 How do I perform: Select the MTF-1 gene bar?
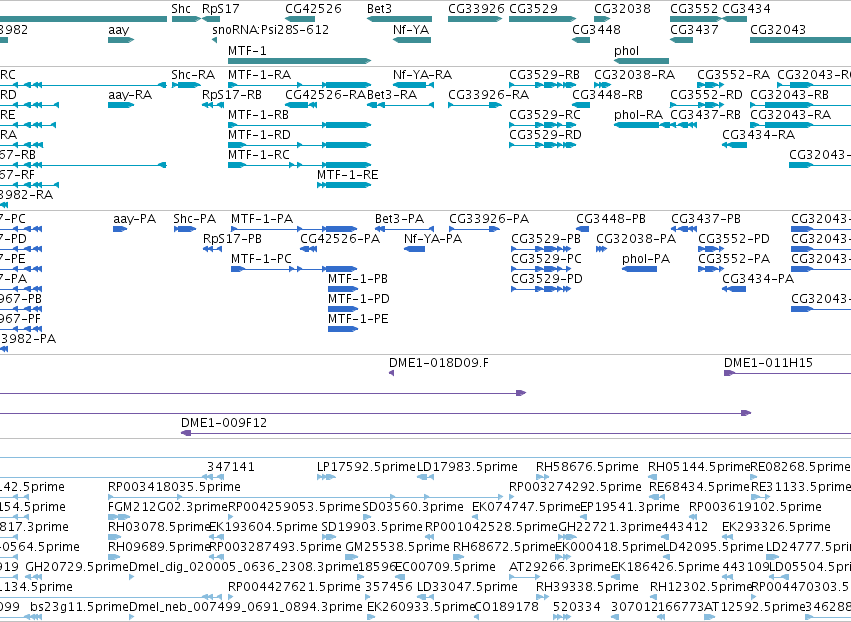coord(299,61)
